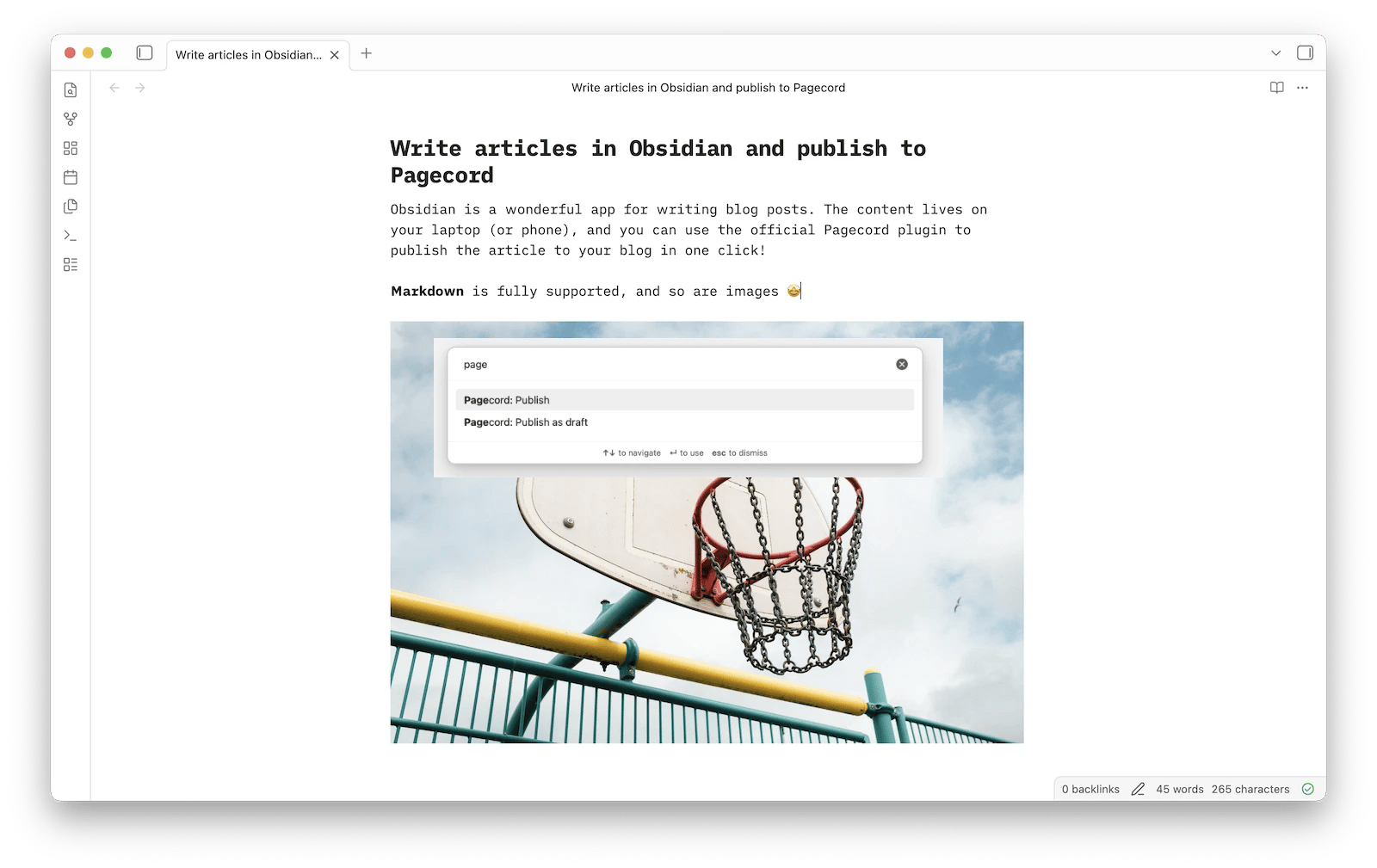The height and width of the screenshot is (868, 1377).
Task: Click the macOS green fullscreen window button
Action: (x=107, y=53)
